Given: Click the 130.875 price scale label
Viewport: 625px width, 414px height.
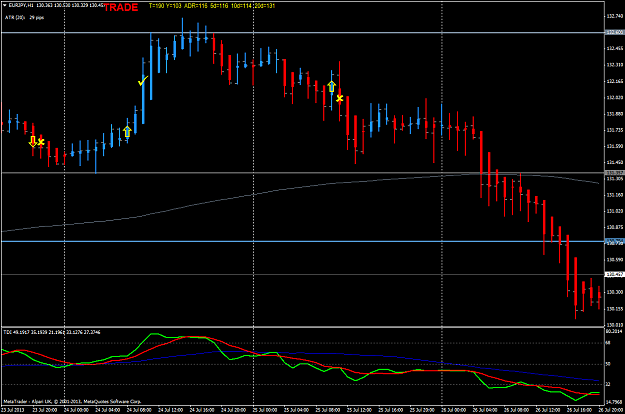Looking at the screenshot, I should (615, 227).
